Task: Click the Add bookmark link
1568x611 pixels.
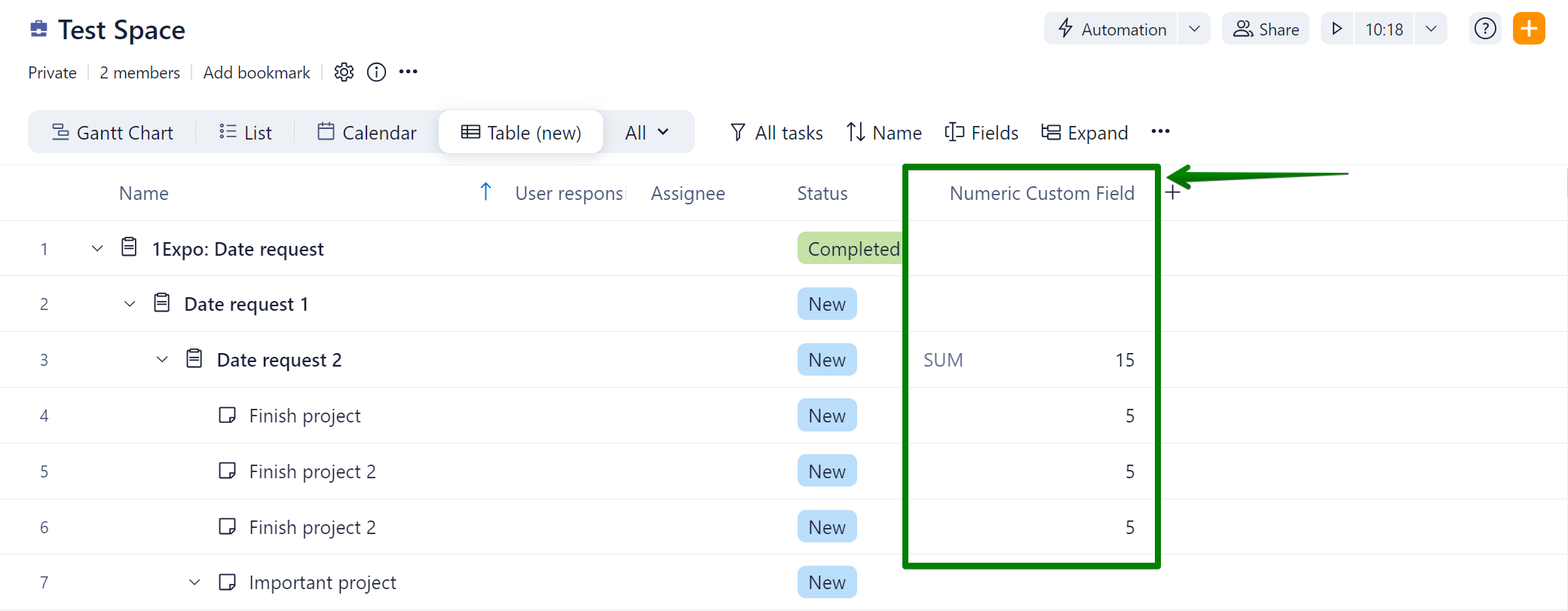Action: [256, 72]
